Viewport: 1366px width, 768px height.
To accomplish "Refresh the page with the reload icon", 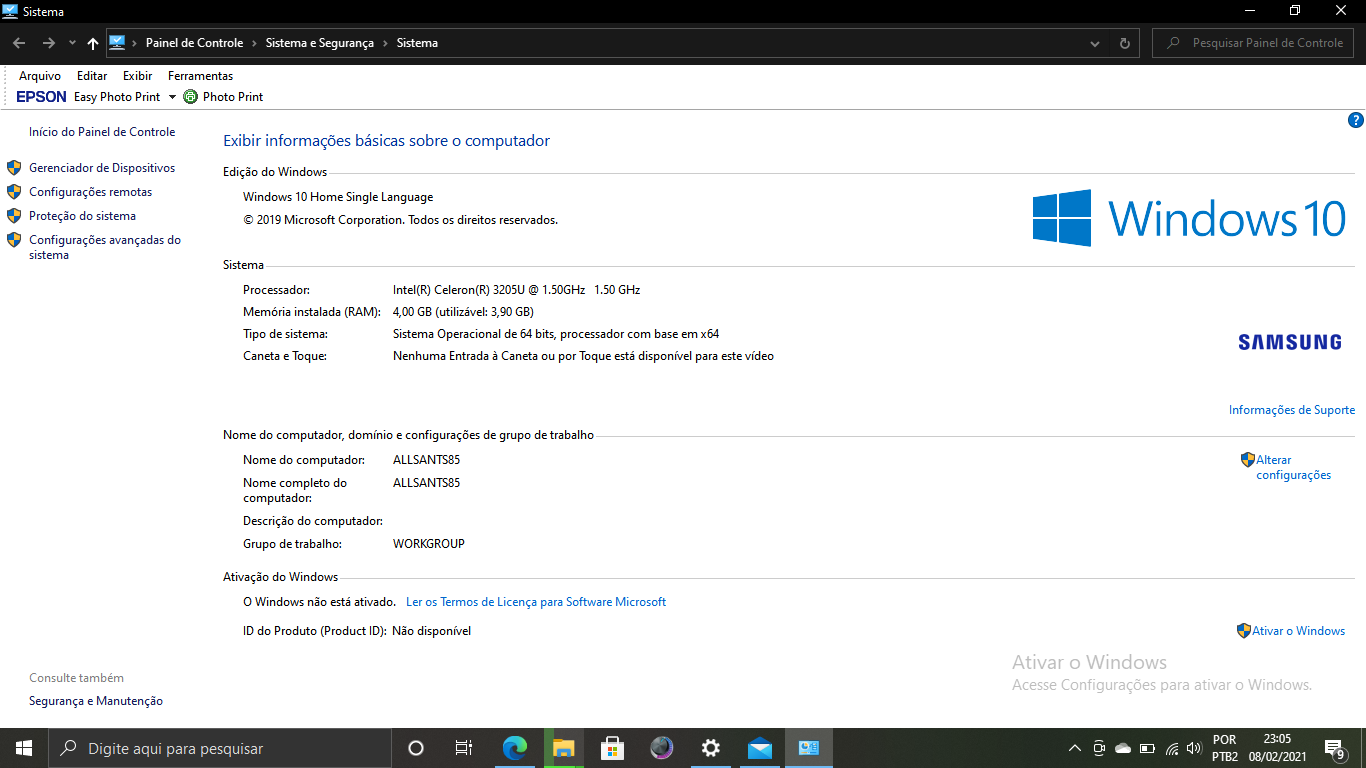I will tap(1125, 44).
